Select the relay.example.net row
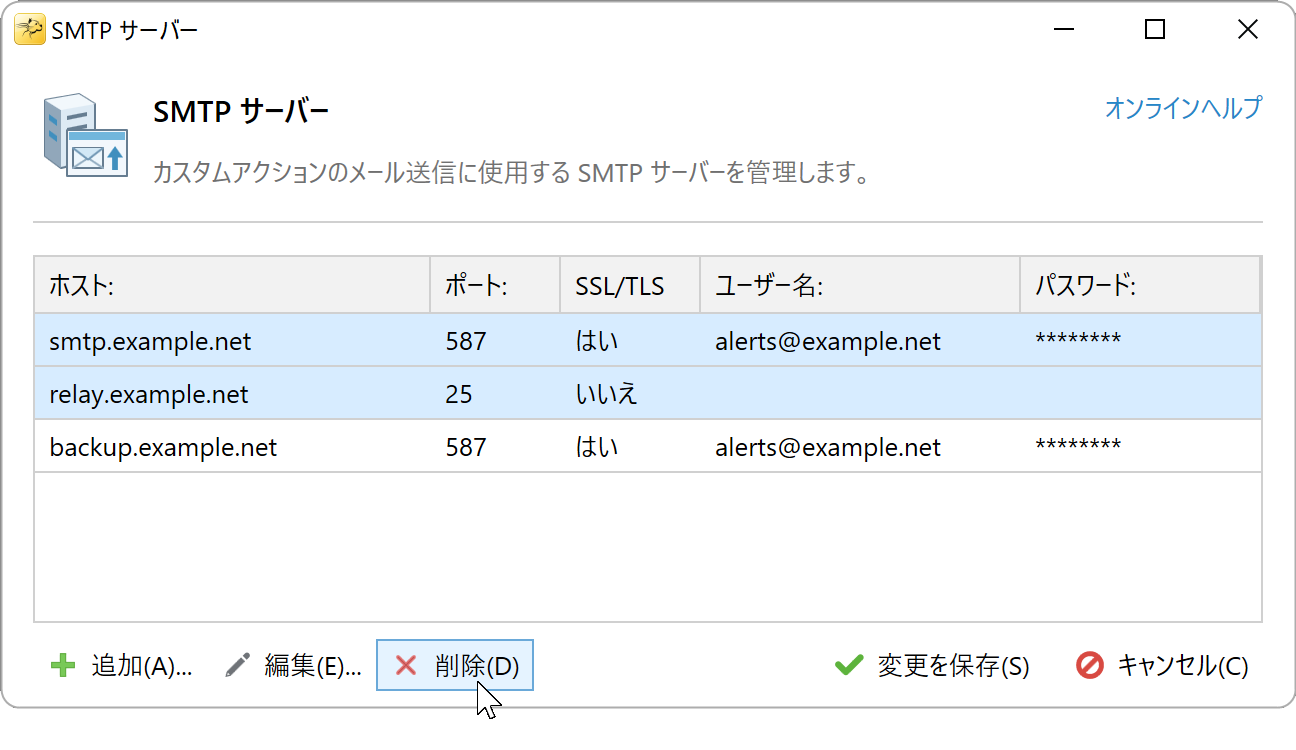Screen dimensions: 1296x750 tap(648, 394)
